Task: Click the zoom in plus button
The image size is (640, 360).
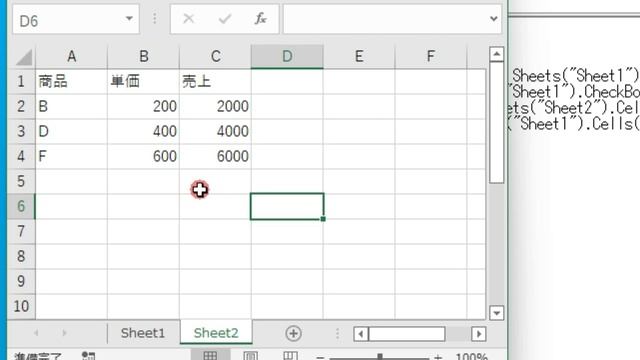Action: [438, 358]
